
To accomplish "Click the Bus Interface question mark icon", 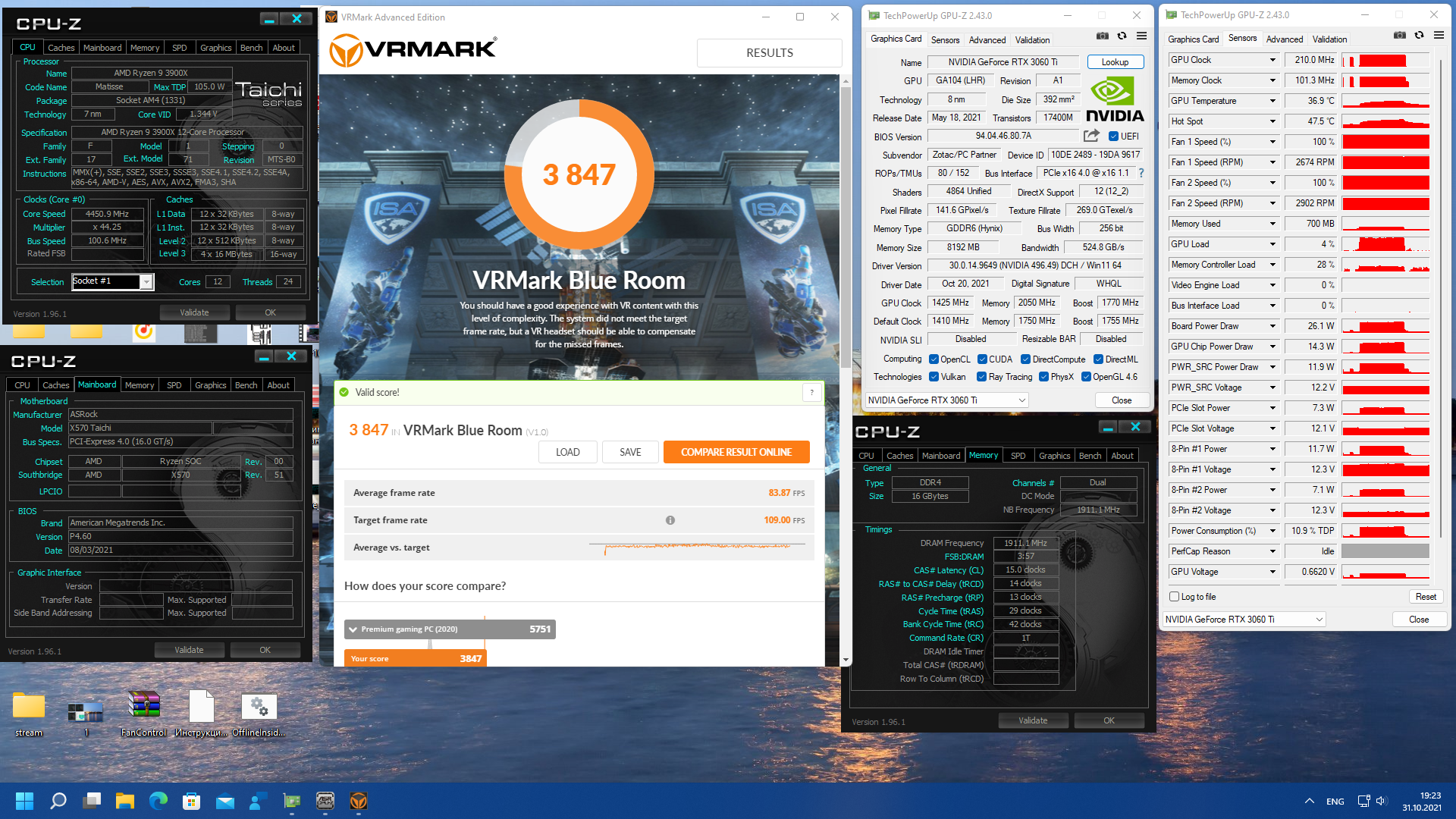I will click(x=1141, y=173).
